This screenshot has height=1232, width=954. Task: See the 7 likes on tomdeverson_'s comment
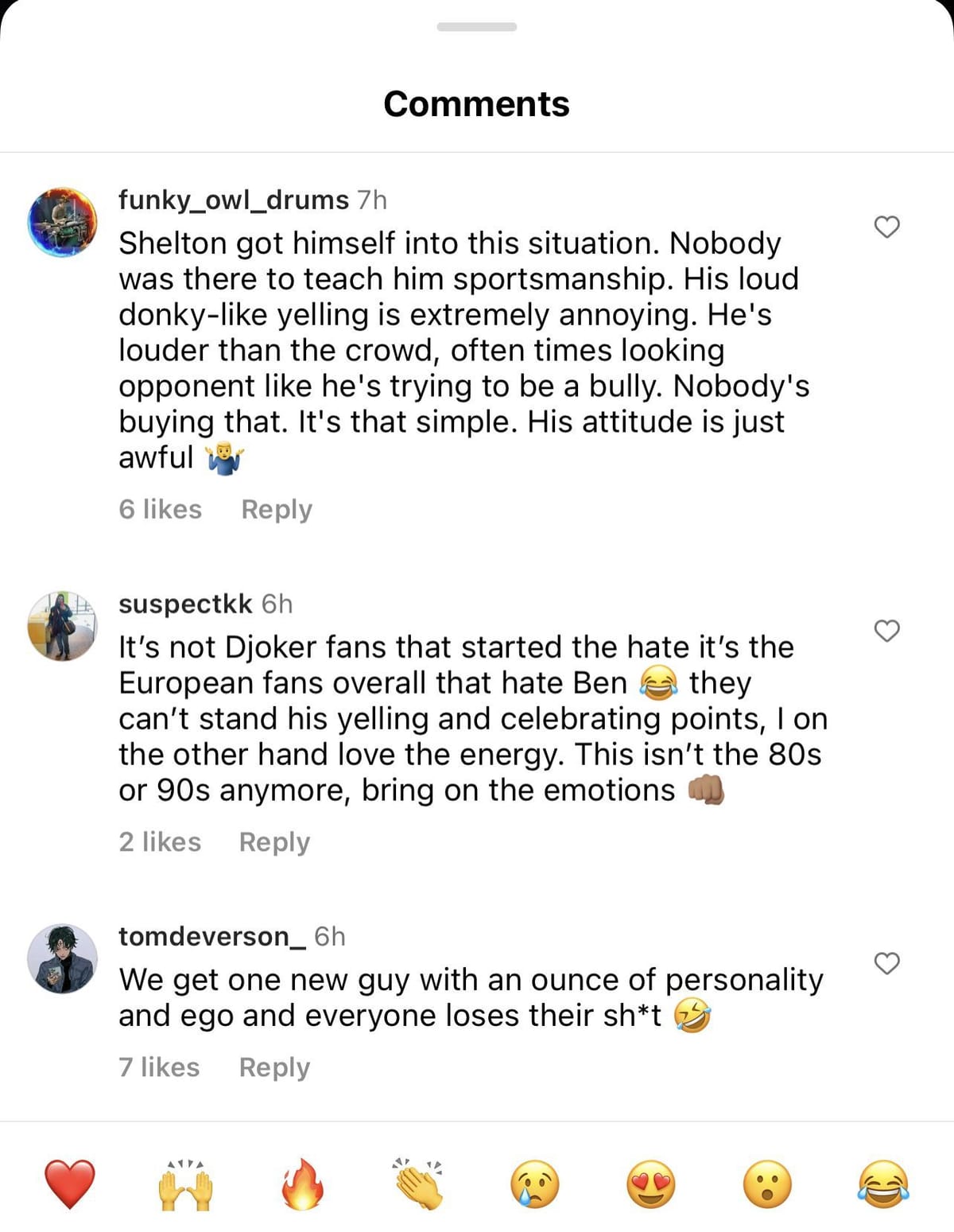[159, 1067]
